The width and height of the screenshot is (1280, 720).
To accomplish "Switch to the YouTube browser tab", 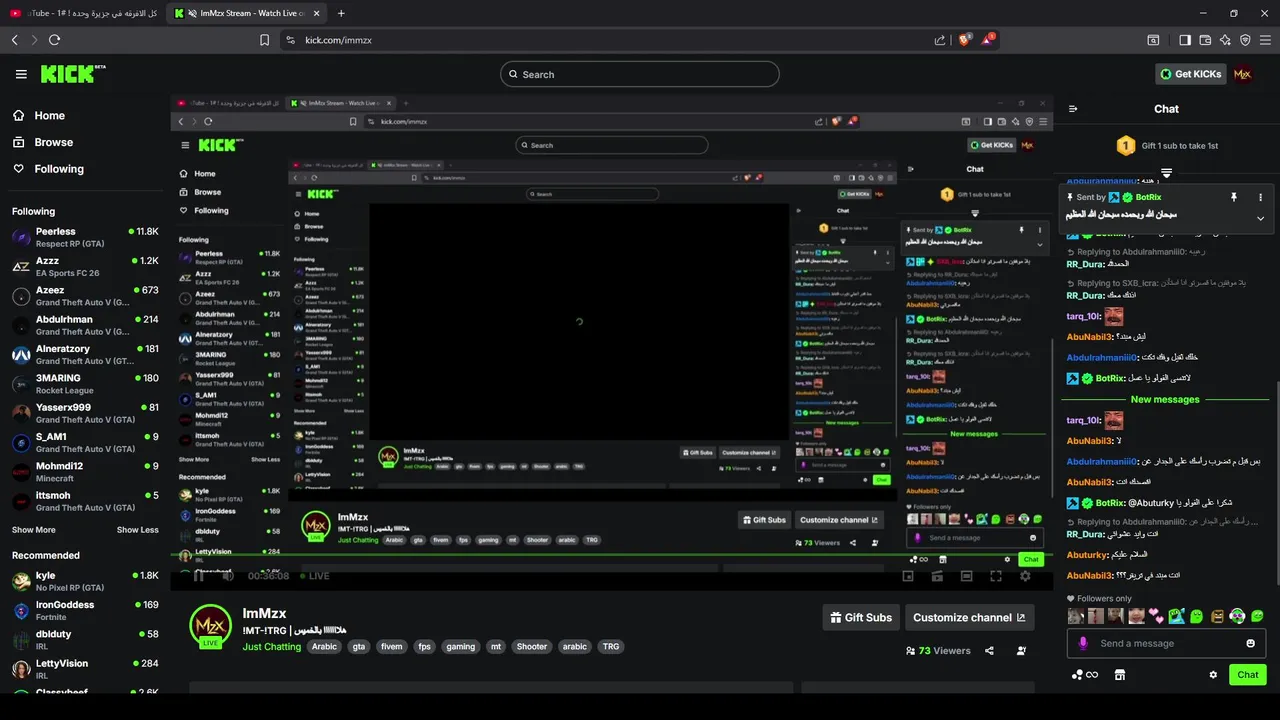I will (x=83, y=13).
